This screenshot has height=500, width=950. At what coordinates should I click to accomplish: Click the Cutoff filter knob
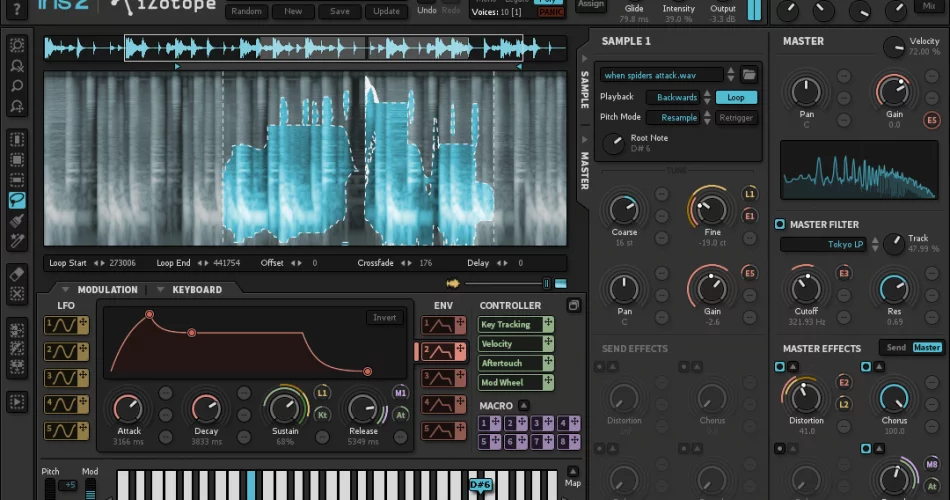point(806,288)
